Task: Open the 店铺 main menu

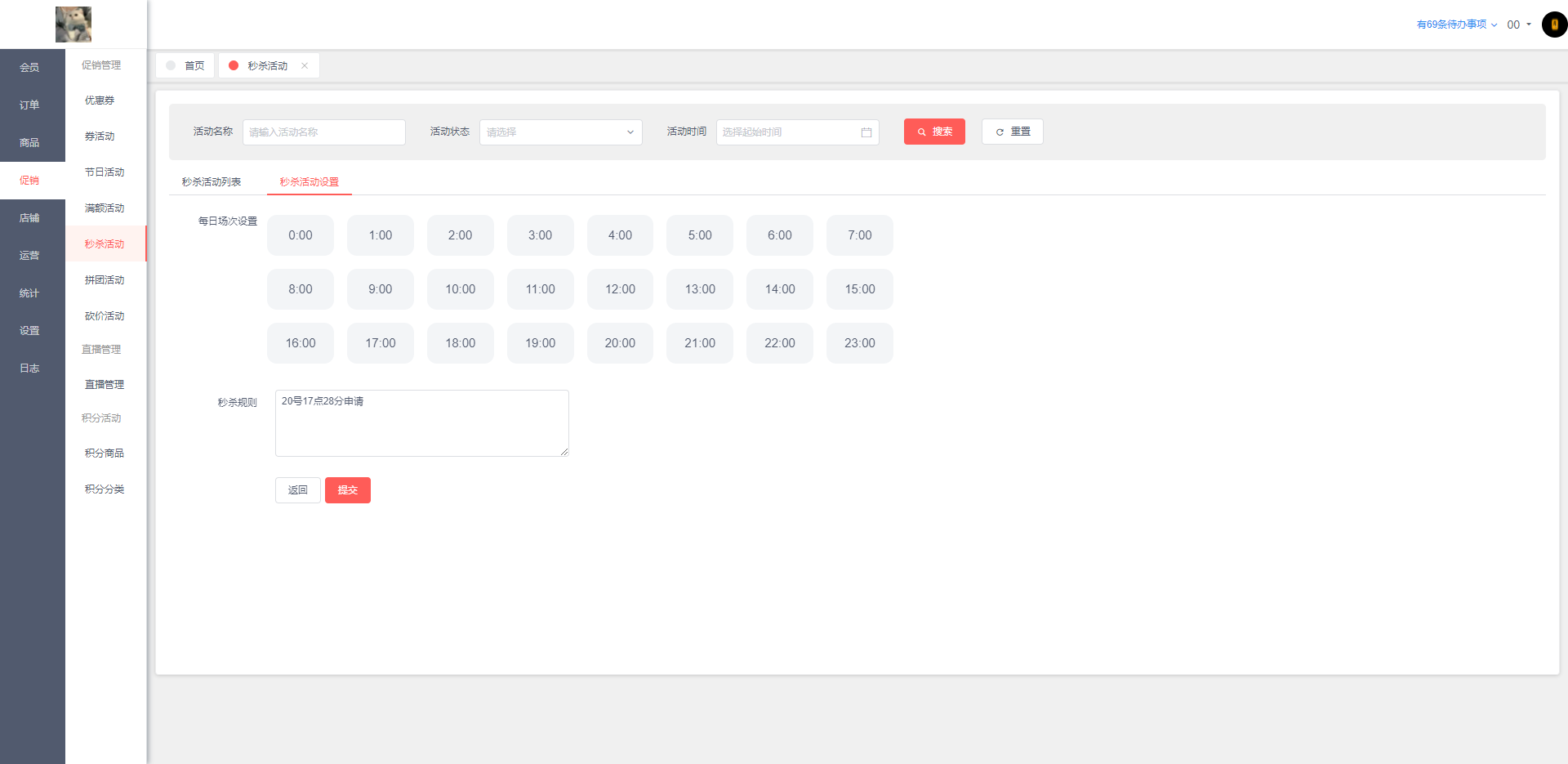Action: coord(33,218)
